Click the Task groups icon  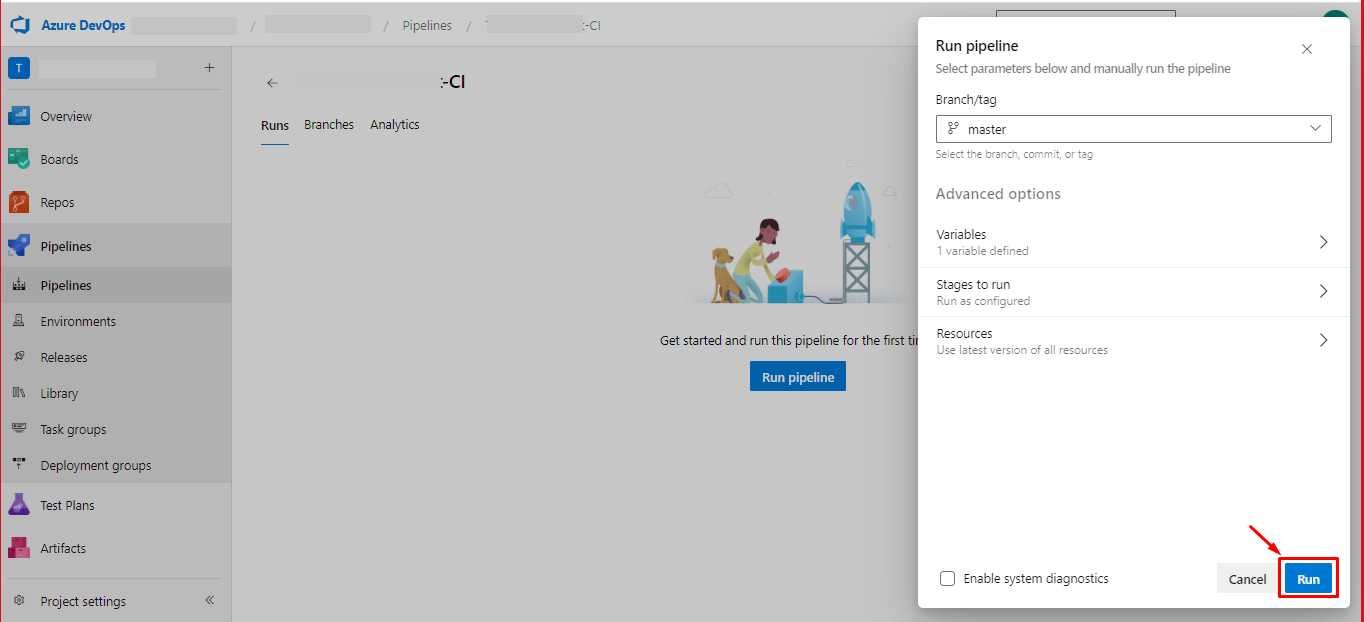point(19,429)
